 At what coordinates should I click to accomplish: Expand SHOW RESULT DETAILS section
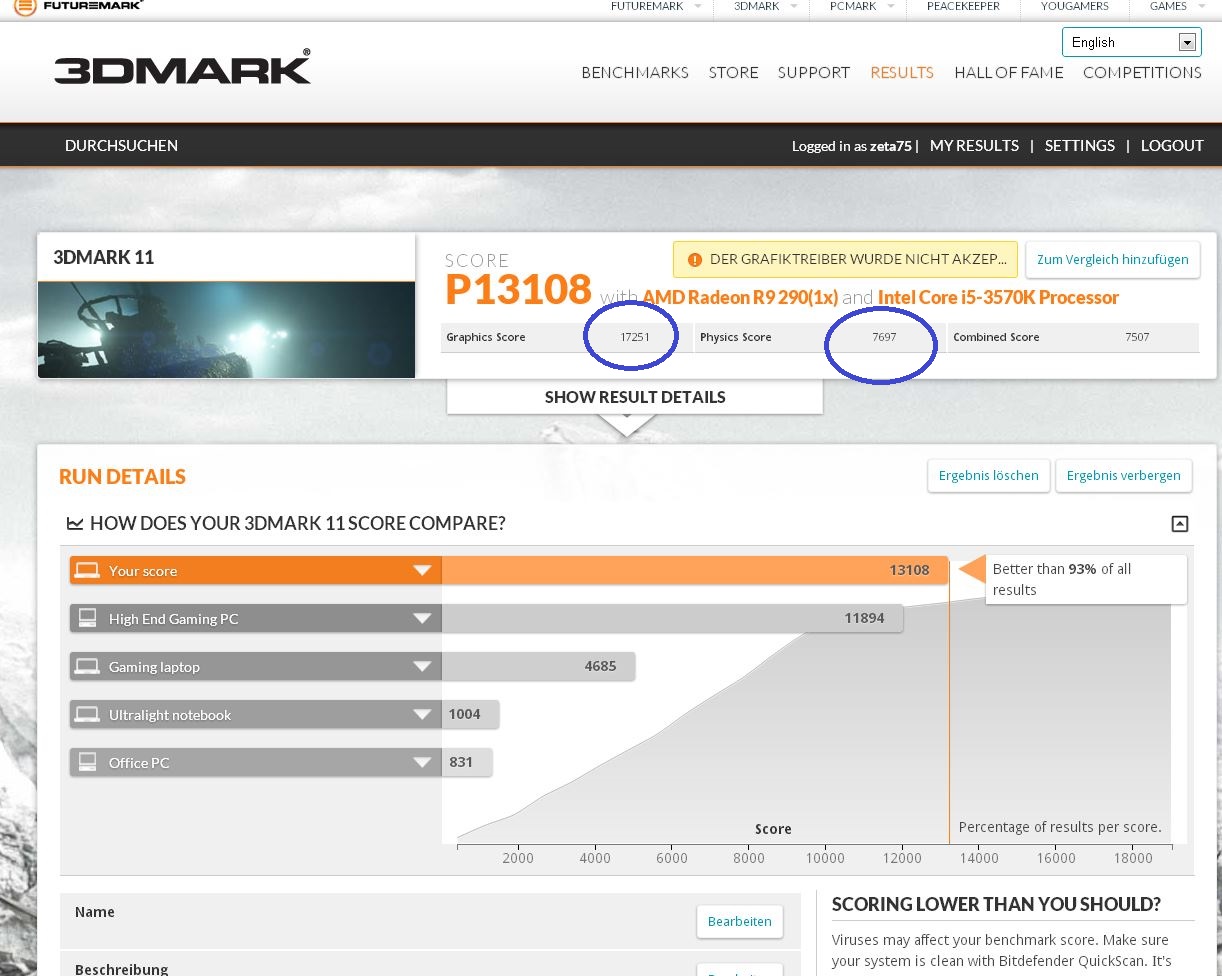coord(635,397)
